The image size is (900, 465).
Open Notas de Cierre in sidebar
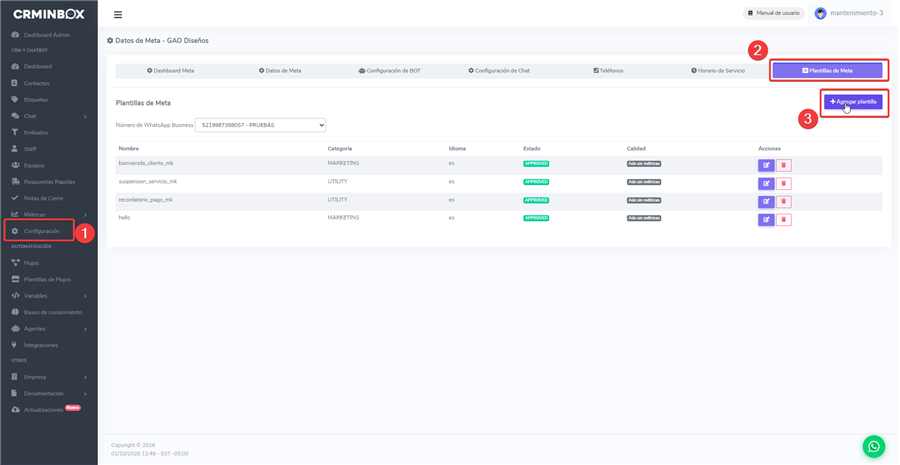[37, 198]
